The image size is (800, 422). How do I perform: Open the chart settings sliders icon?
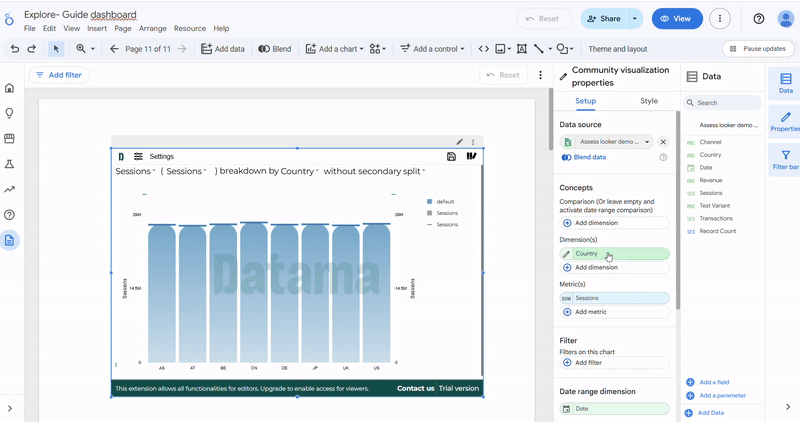pos(138,157)
